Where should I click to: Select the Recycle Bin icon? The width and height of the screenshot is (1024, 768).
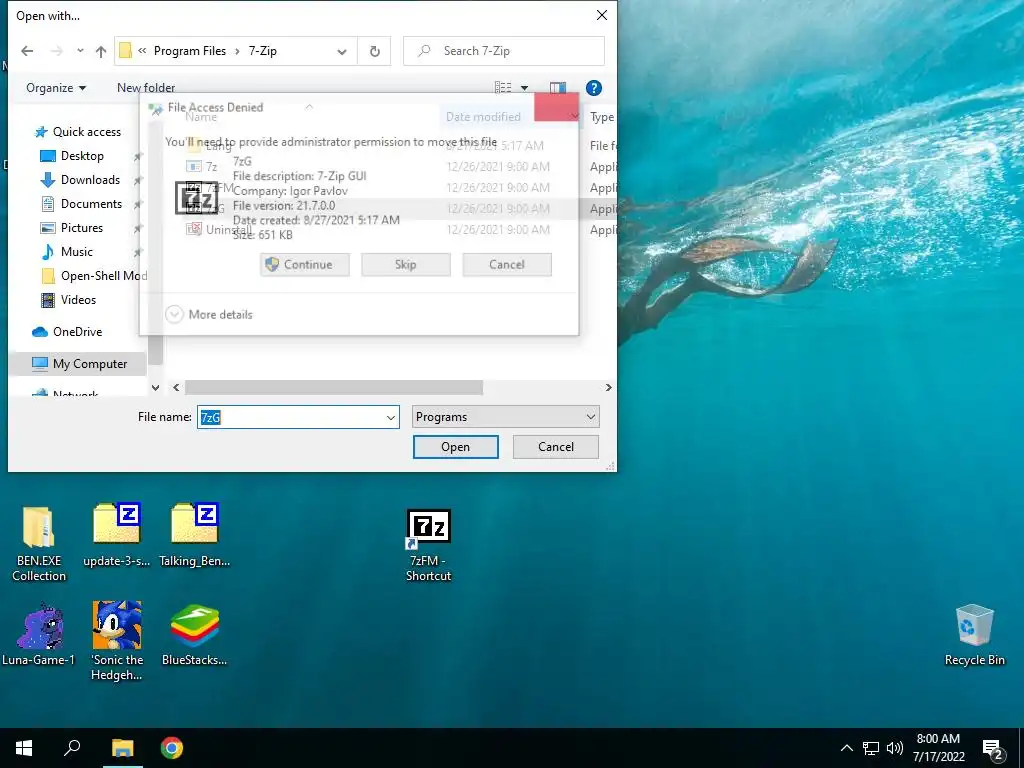[974, 635]
